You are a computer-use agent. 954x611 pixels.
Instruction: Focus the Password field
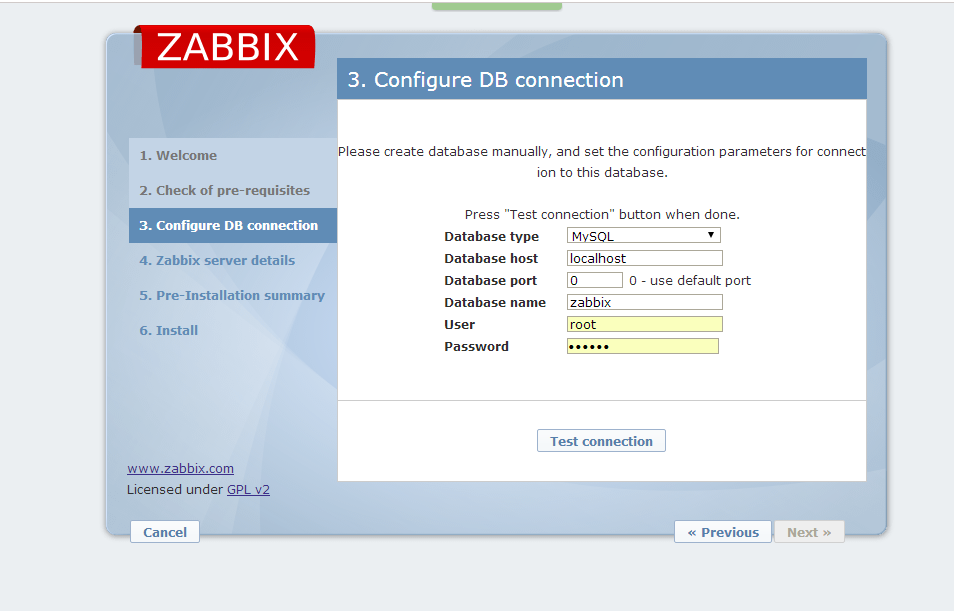642,346
